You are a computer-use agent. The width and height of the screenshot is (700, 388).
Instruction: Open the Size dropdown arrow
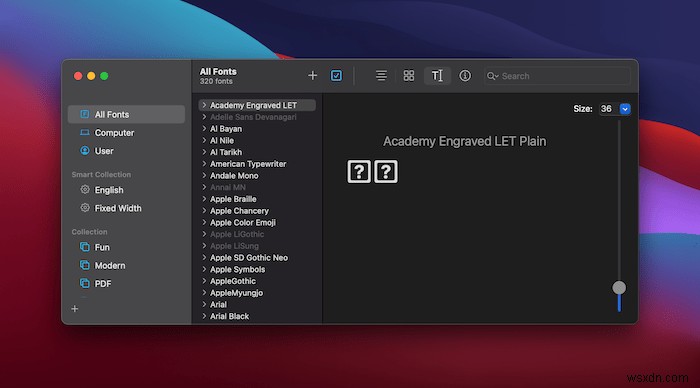pyautogui.click(x=625, y=109)
